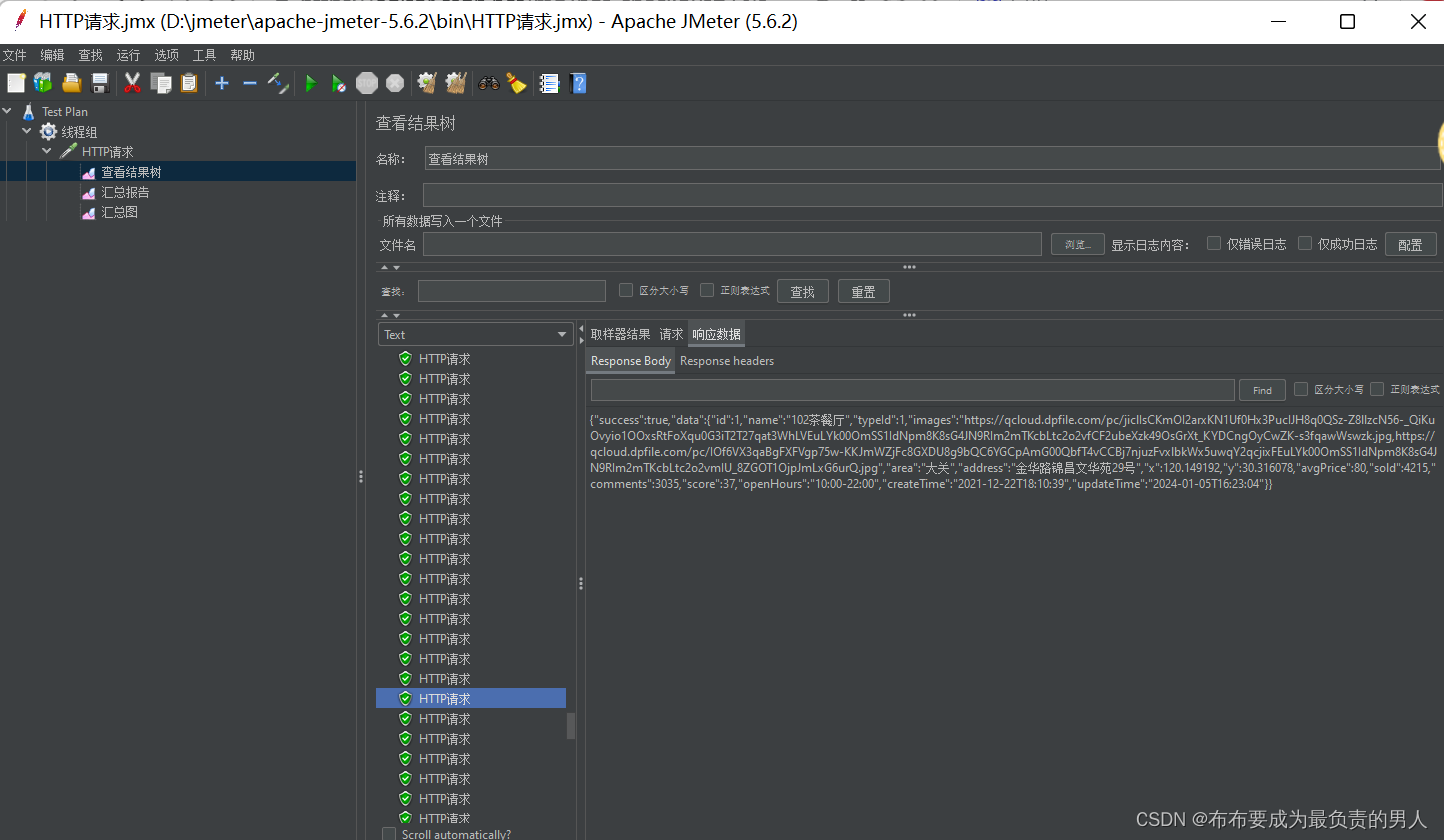This screenshot has width=1444, height=840.
Task: Open the 文件 menu
Action: pos(14,55)
